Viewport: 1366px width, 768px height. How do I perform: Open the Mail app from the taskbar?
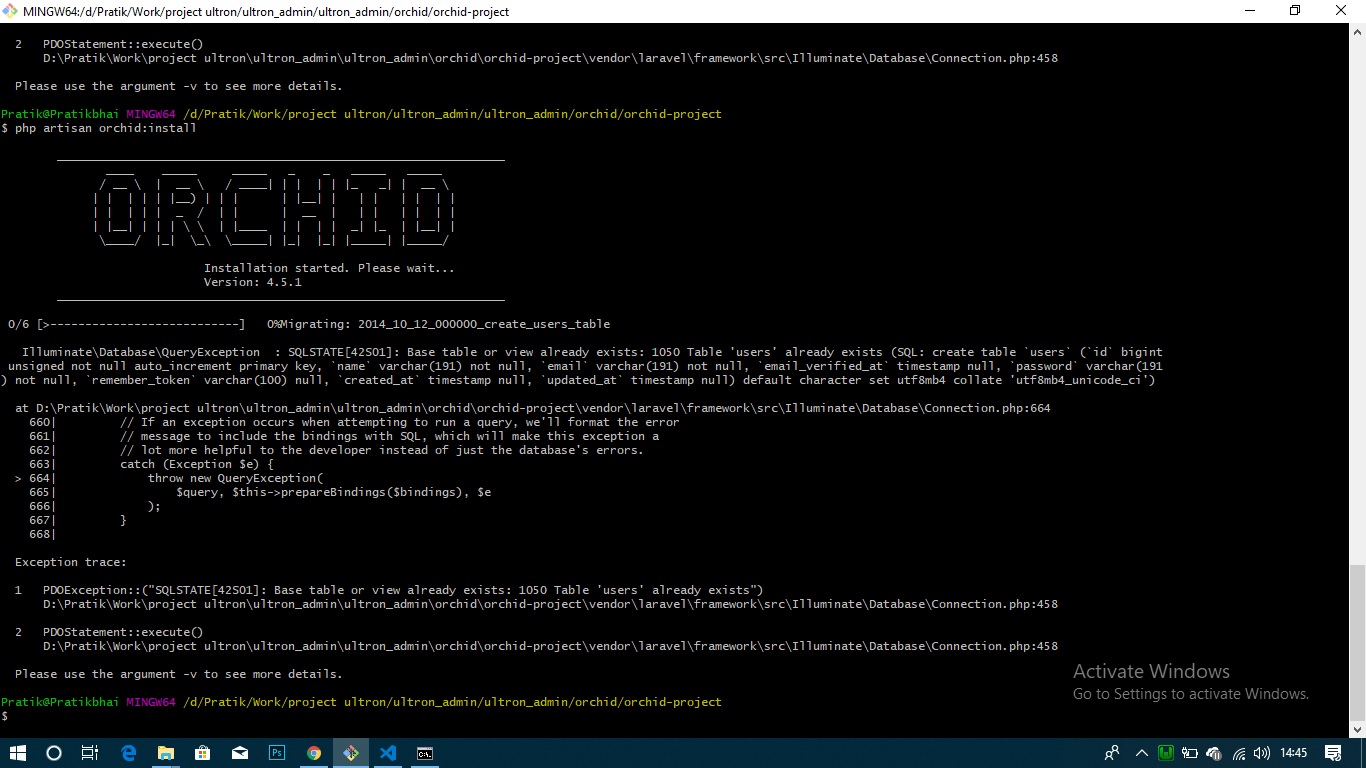(x=240, y=753)
